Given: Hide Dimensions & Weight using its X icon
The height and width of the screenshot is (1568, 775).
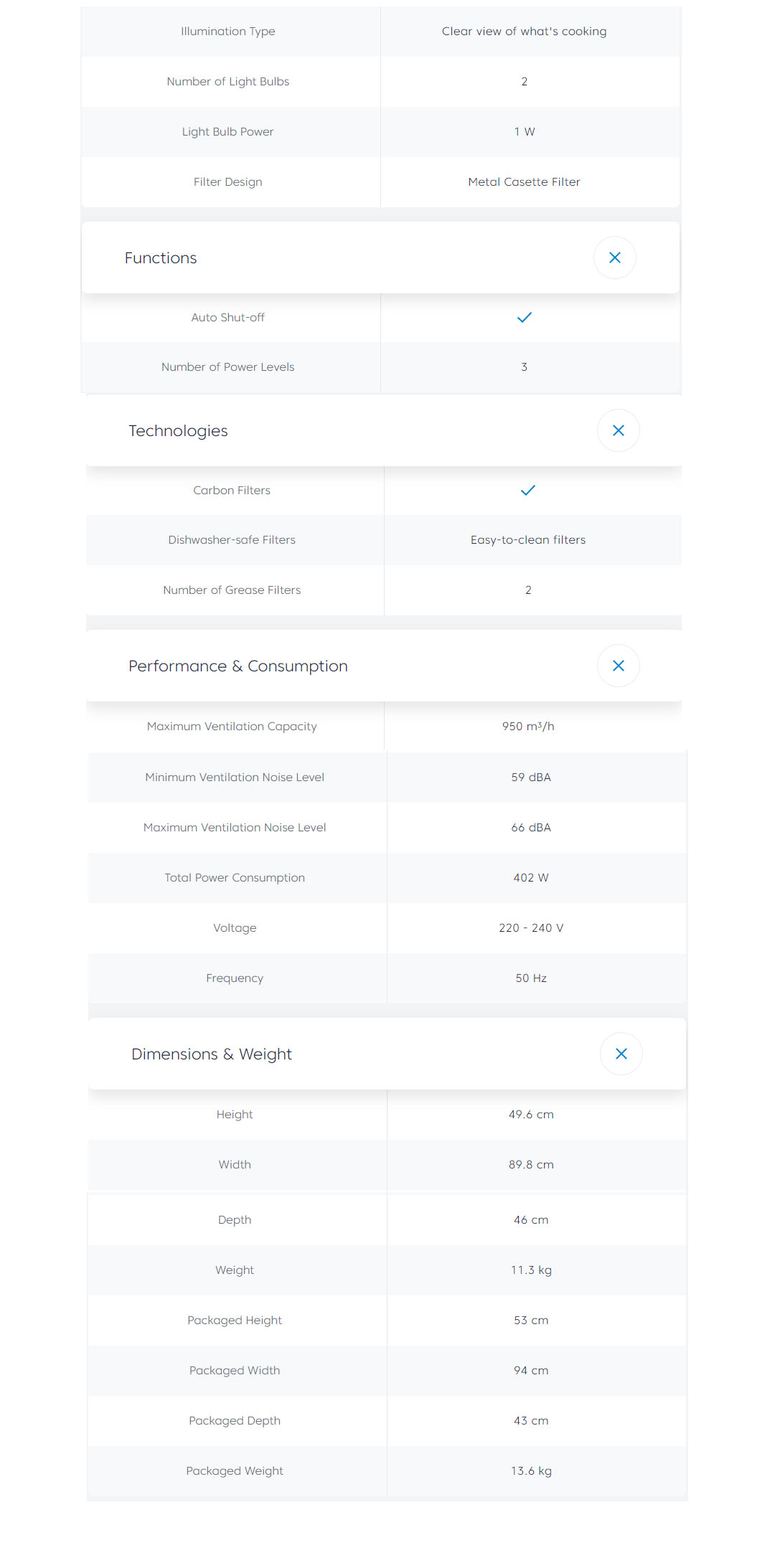Looking at the screenshot, I should (x=621, y=1054).
